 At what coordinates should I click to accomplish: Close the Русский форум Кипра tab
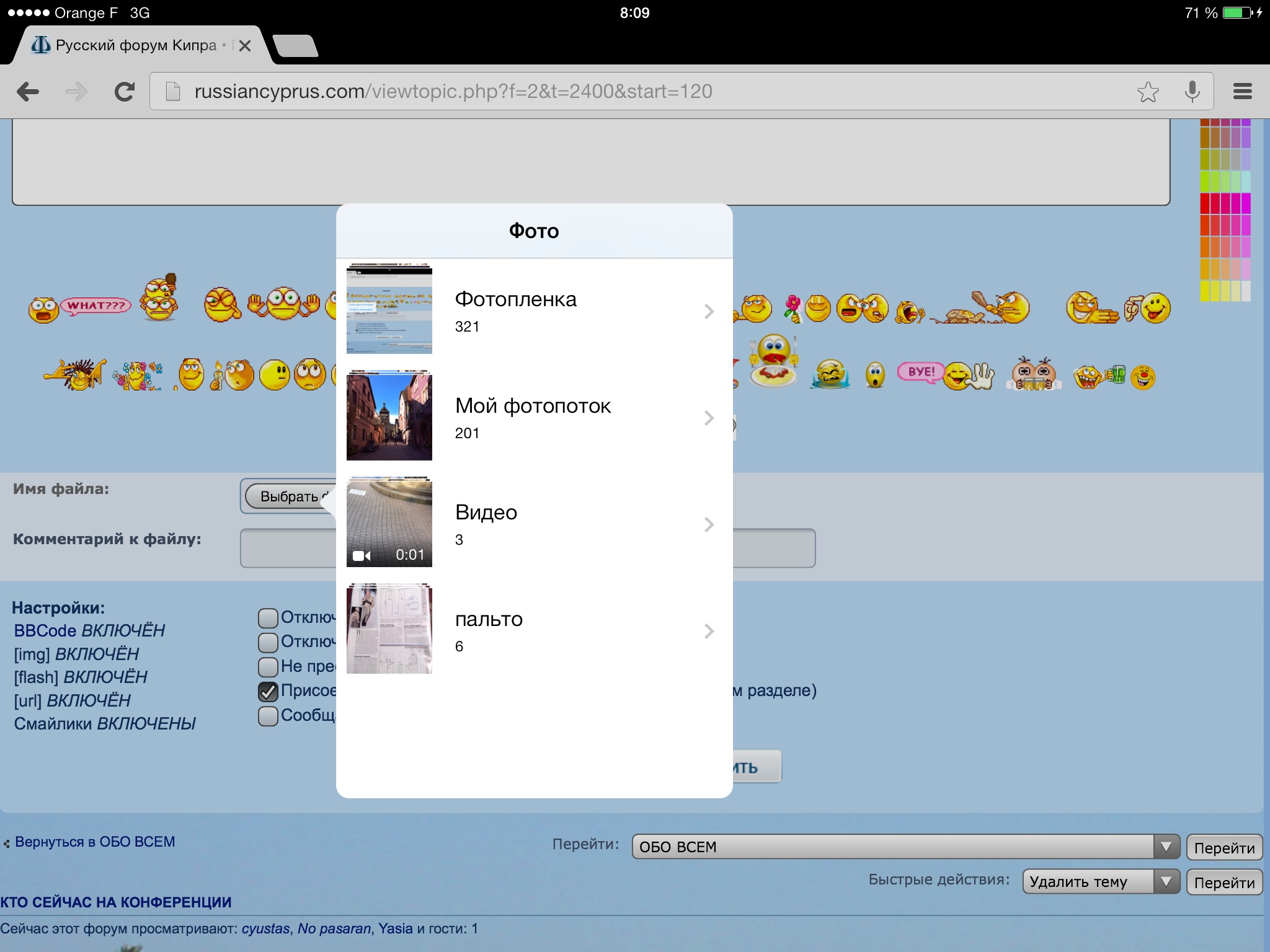coord(245,46)
